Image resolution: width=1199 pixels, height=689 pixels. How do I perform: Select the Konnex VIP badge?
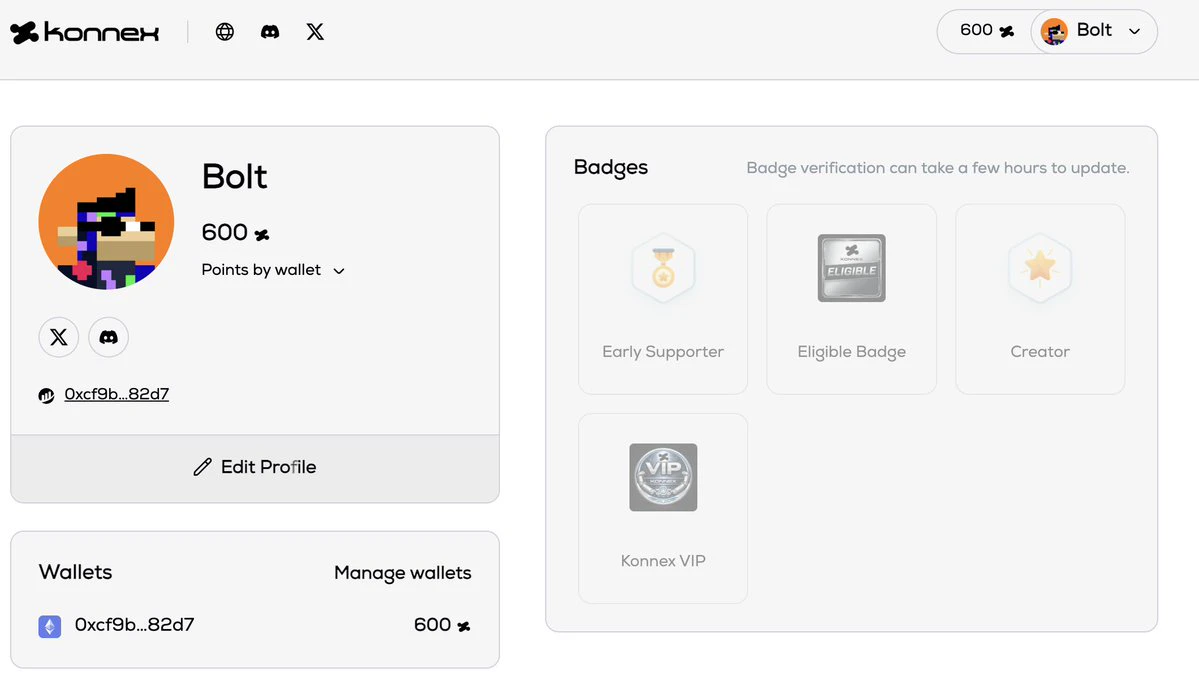coord(663,509)
